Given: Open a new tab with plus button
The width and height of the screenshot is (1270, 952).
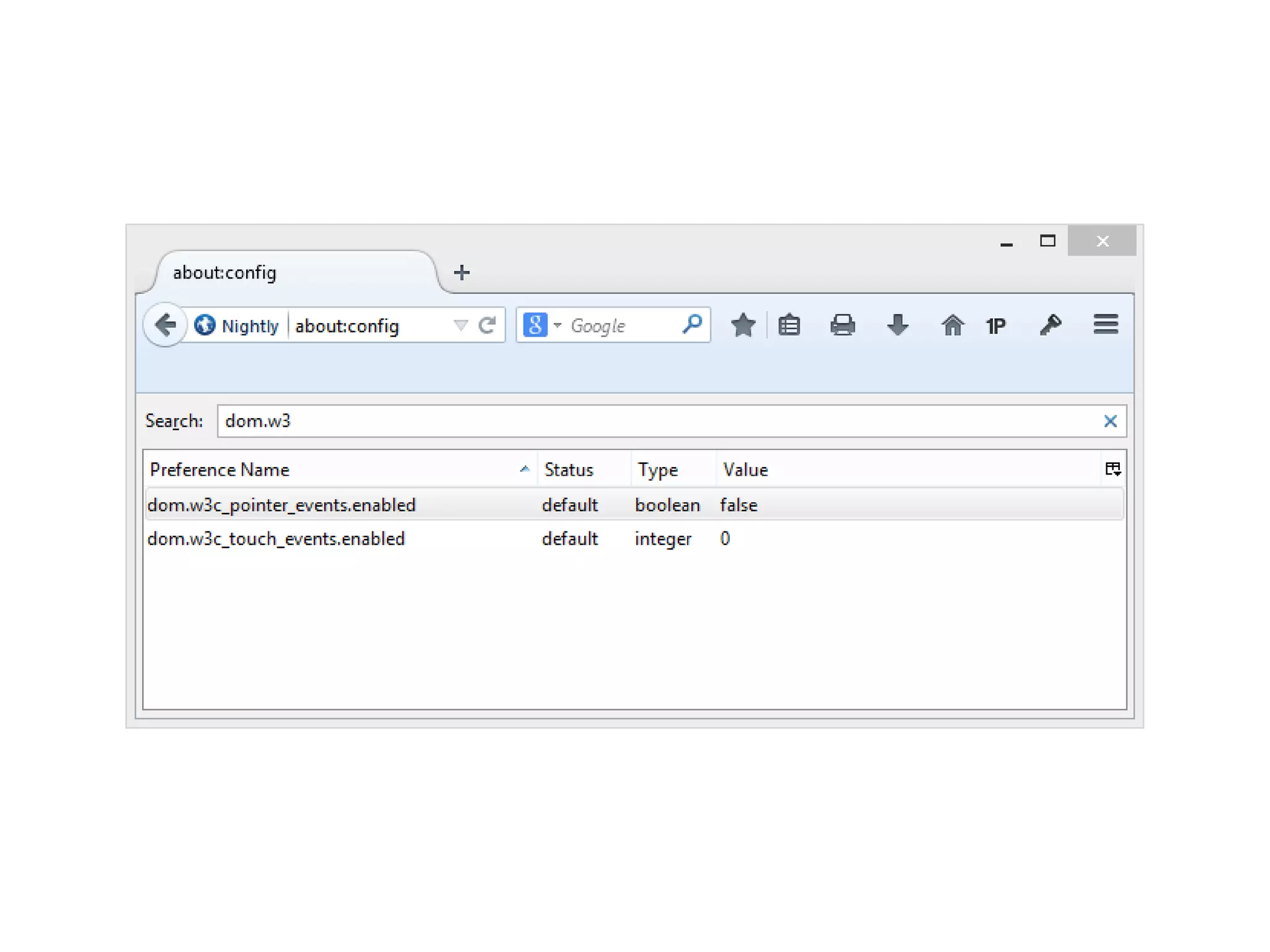Looking at the screenshot, I should tap(461, 272).
